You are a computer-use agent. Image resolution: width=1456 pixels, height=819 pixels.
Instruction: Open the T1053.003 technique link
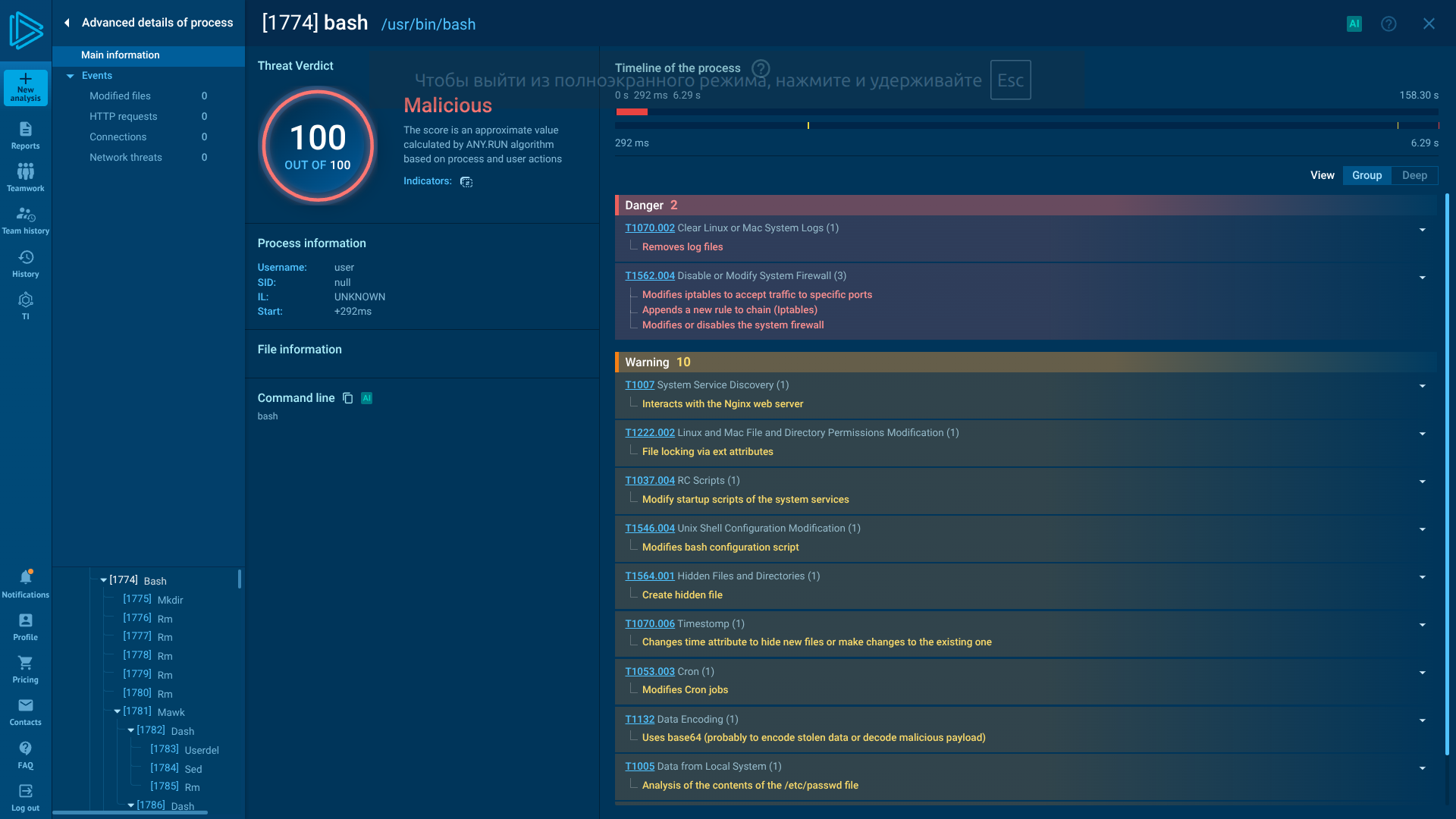pos(649,672)
